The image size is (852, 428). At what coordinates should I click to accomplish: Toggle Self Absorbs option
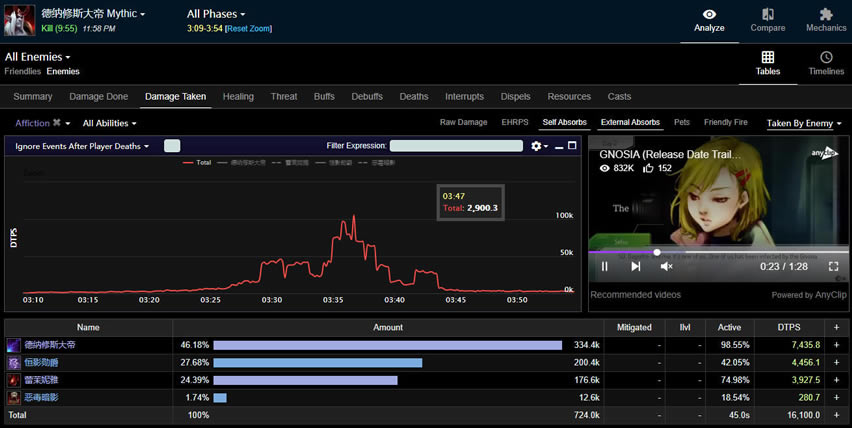tap(564, 123)
